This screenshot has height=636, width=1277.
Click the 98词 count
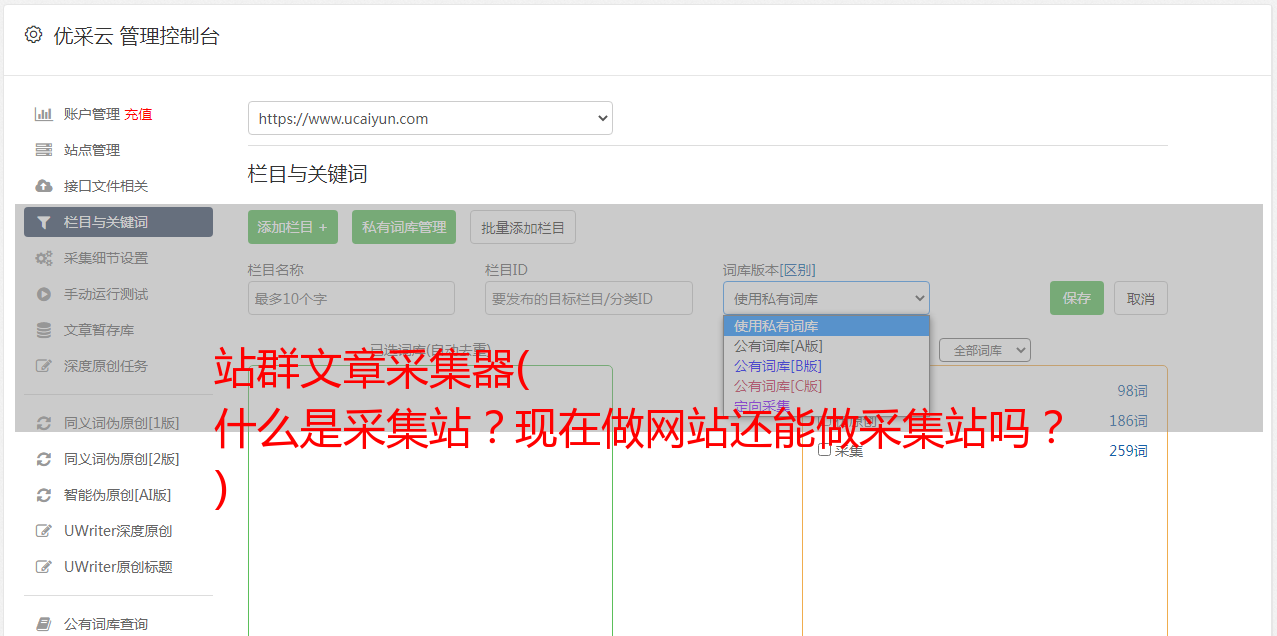(x=1132, y=391)
